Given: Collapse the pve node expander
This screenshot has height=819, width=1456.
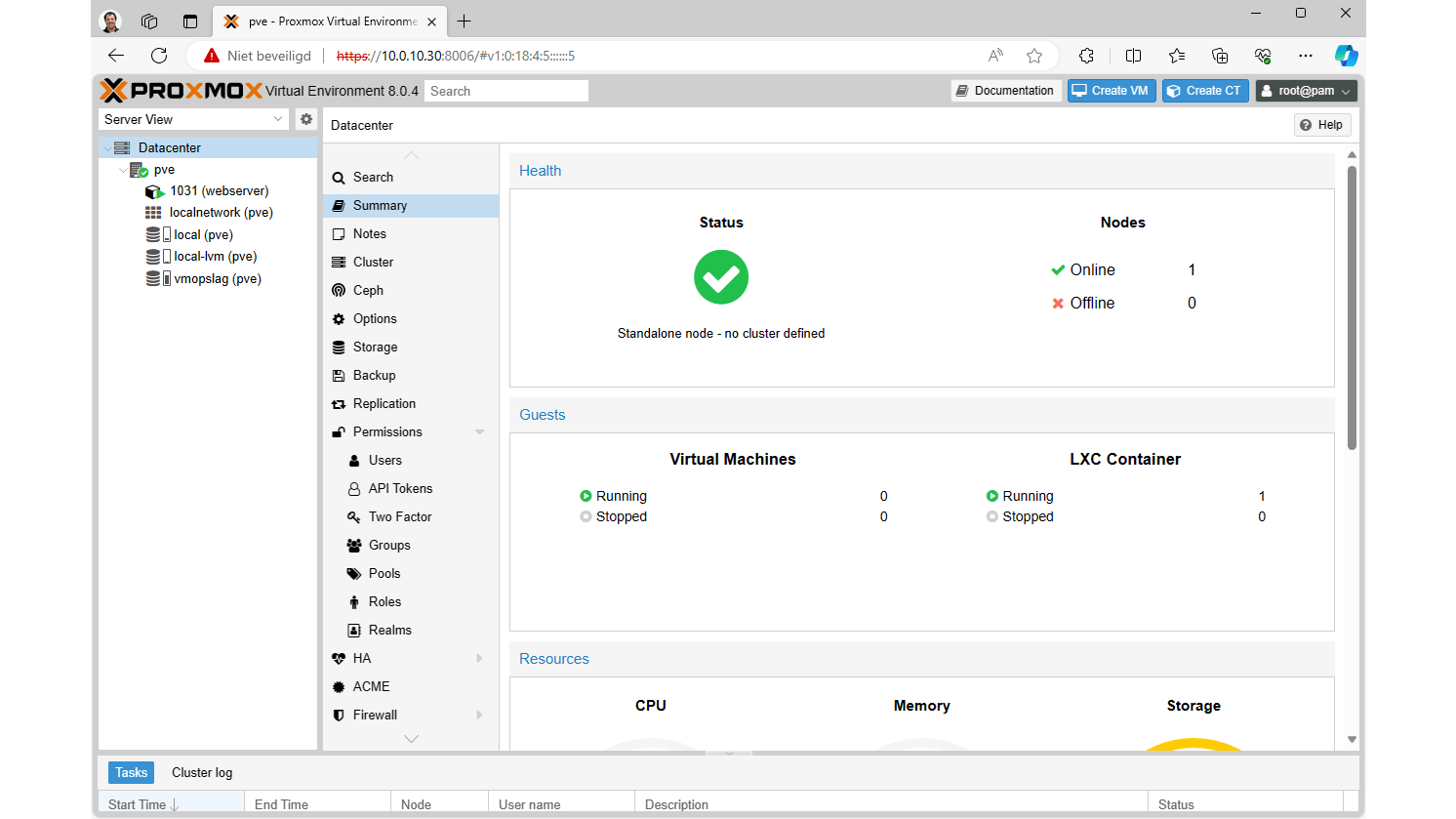Looking at the screenshot, I should [x=123, y=170].
